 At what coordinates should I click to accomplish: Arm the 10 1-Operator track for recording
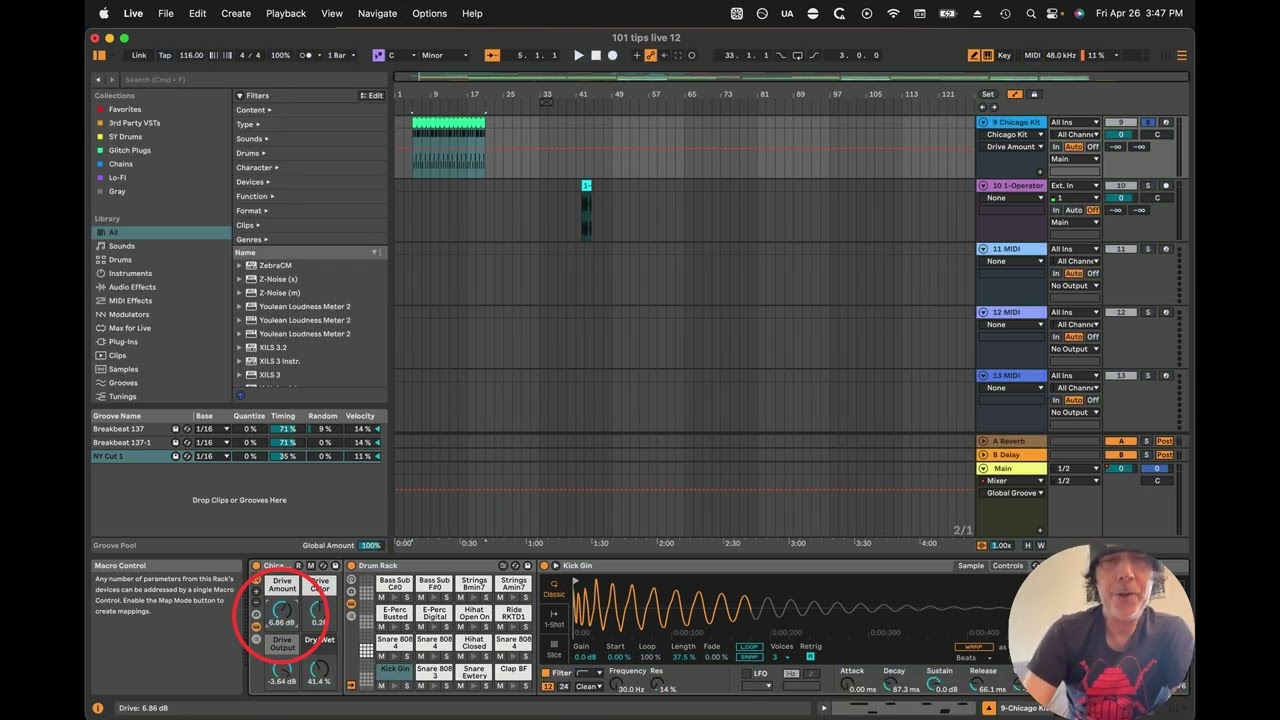[x=1165, y=186]
